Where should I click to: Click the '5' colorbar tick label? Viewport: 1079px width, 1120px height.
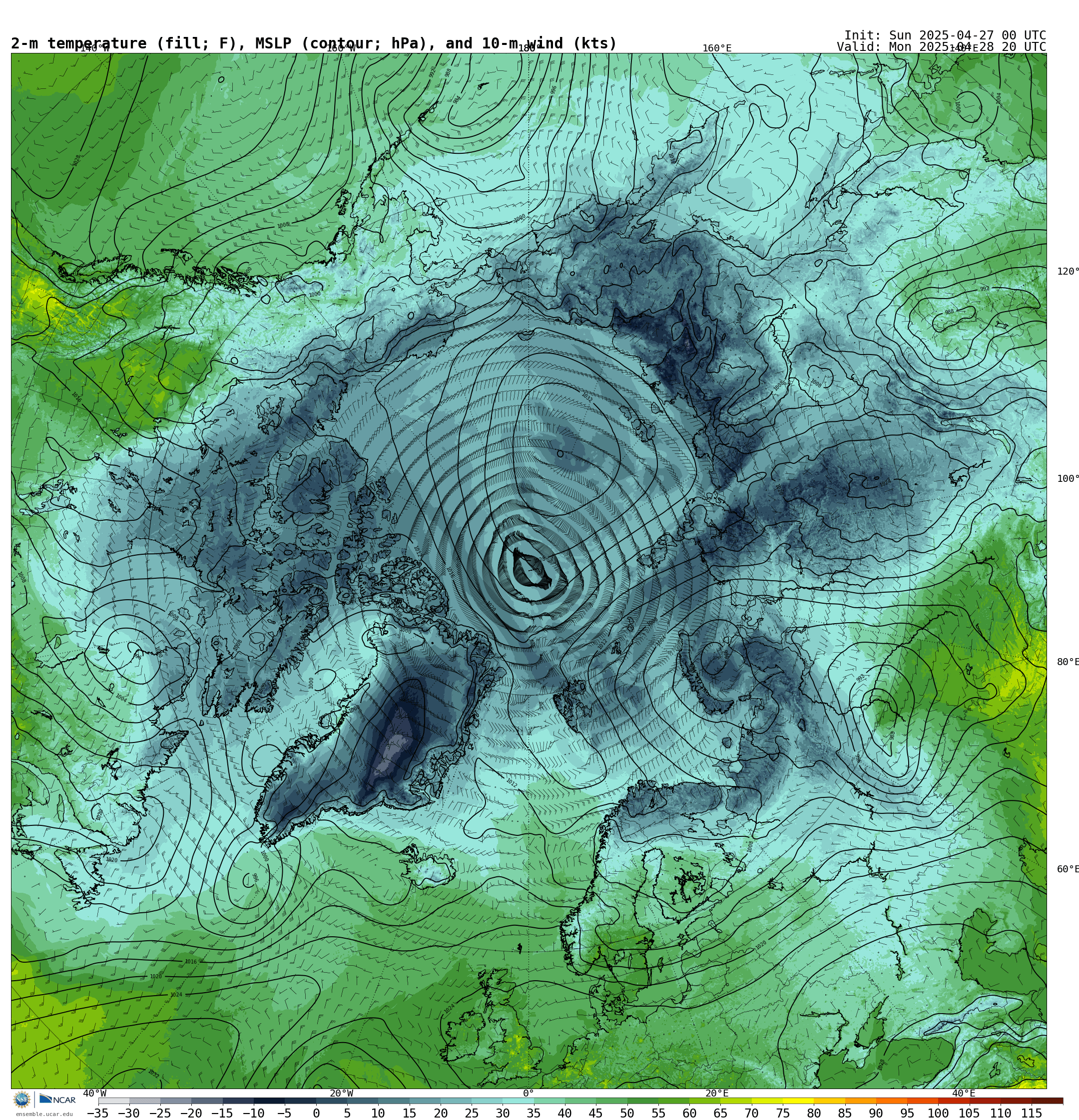(347, 1113)
